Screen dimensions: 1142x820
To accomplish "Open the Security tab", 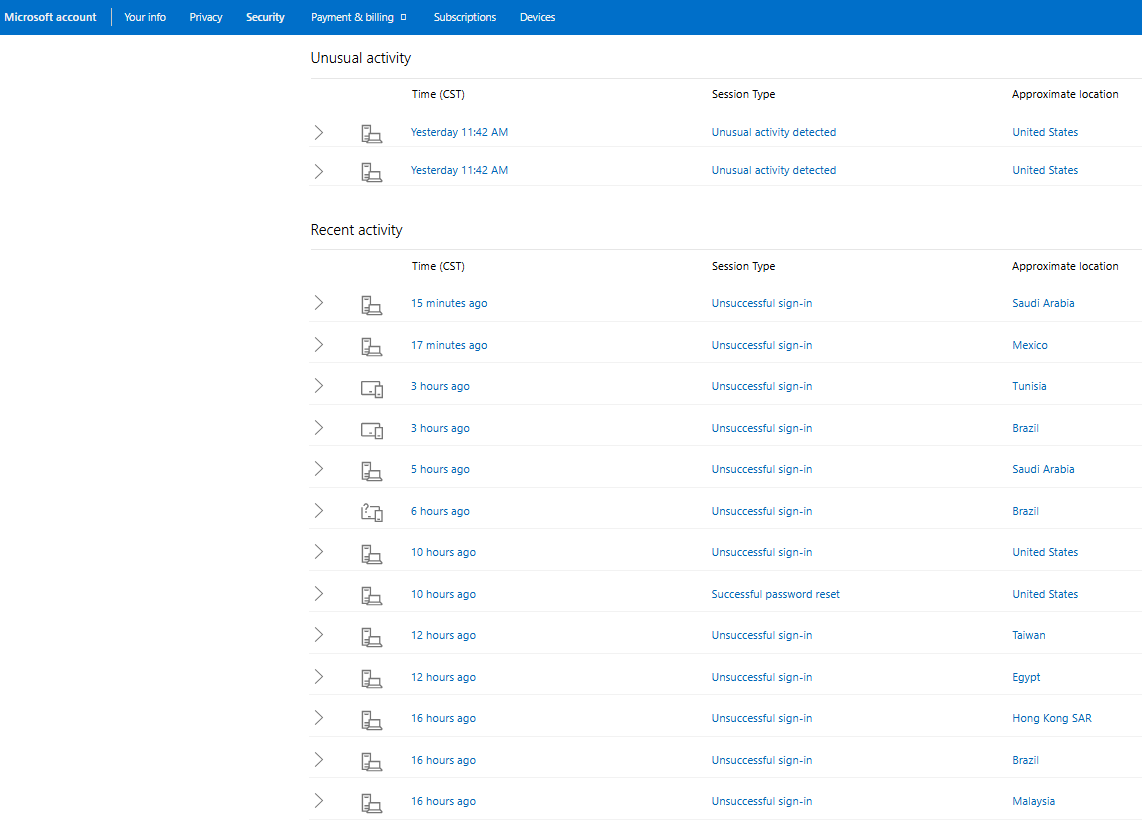I will tap(265, 17).
